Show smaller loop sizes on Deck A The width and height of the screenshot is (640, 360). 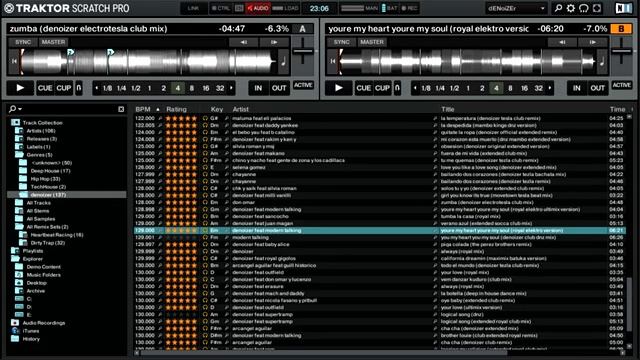pos(96,88)
